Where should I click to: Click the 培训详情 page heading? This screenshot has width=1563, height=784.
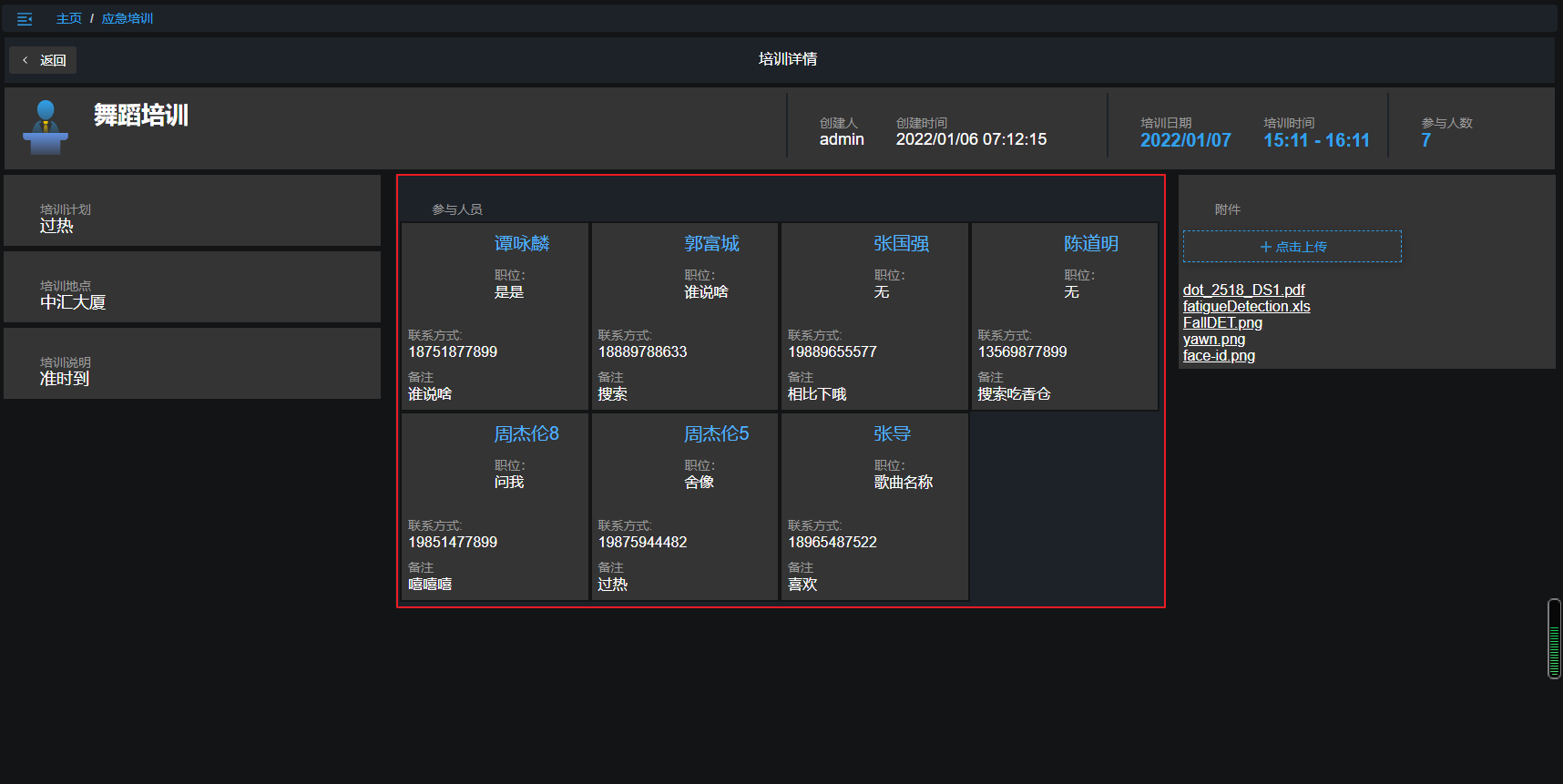788,59
